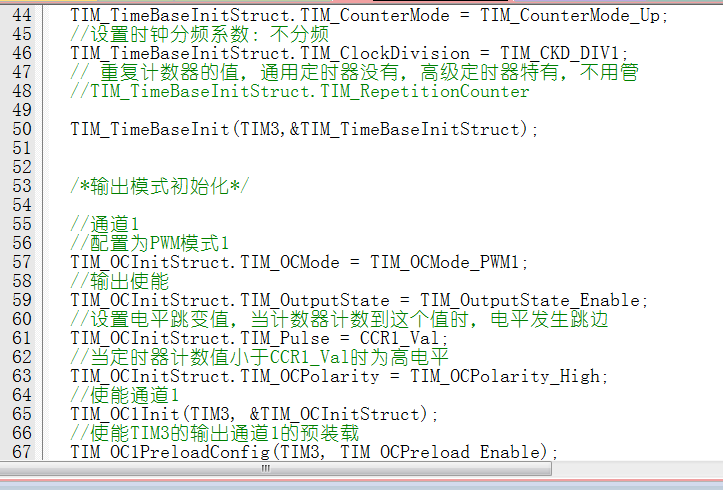Click line number 57 in the gutter
The width and height of the screenshot is (723, 490).
pos(21,262)
